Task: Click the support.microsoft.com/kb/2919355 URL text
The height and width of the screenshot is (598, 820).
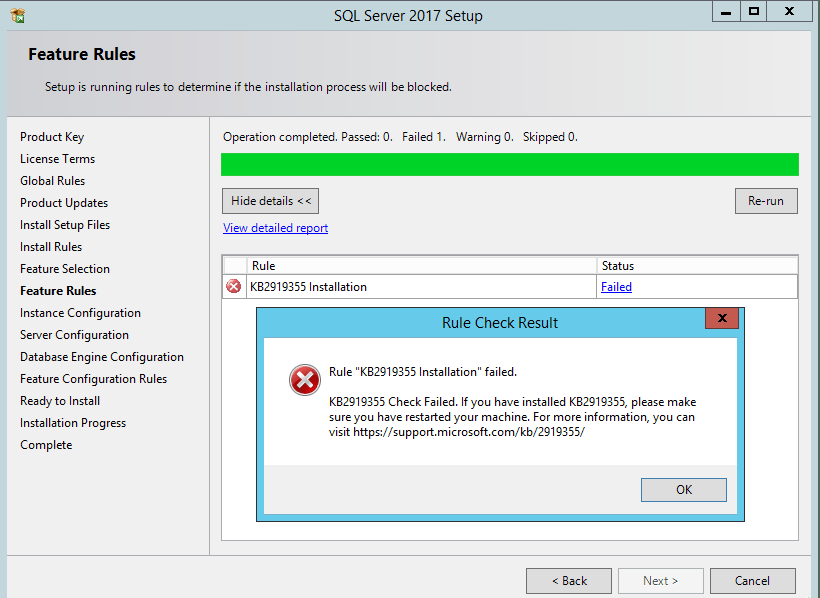Action: [x=469, y=432]
